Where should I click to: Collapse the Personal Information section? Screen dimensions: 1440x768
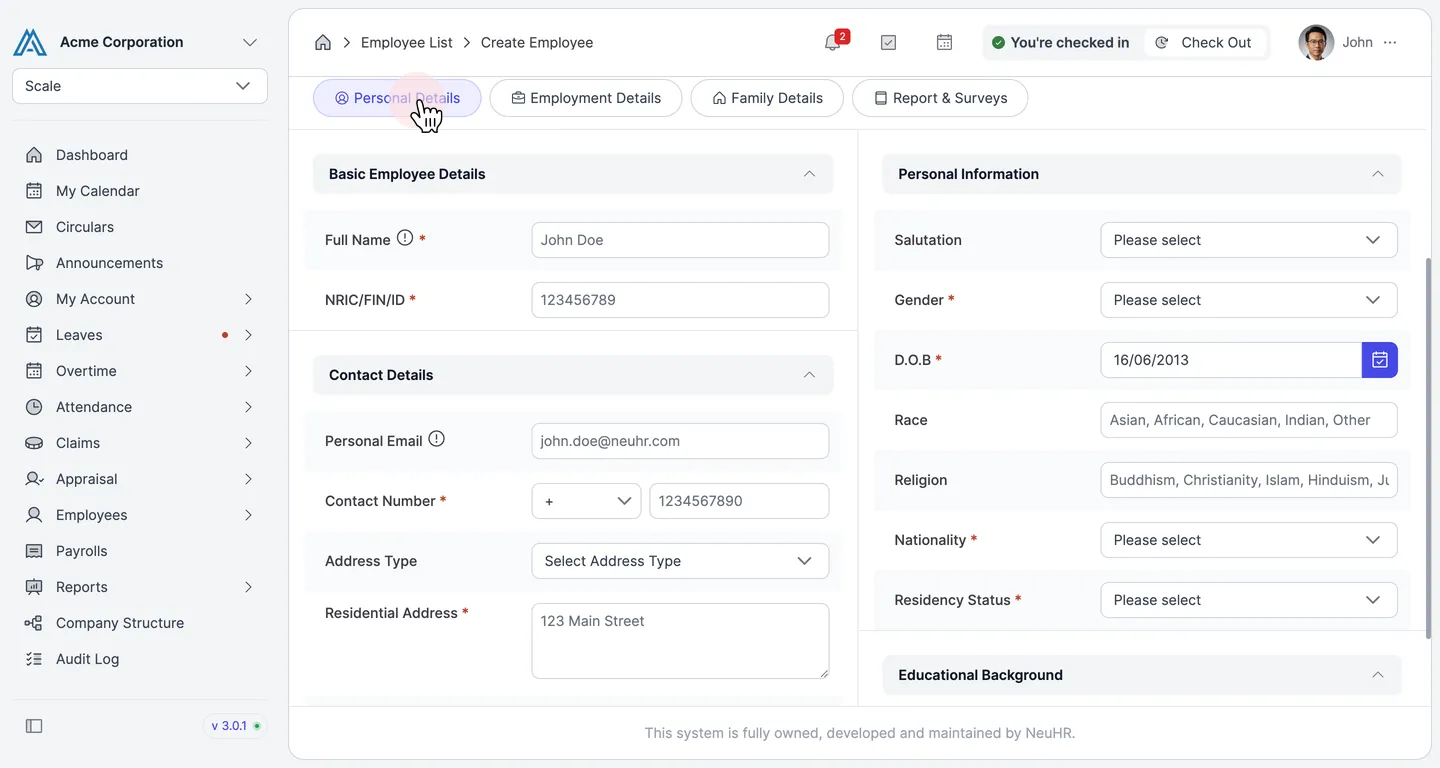pyautogui.click(x=1378, y=174)
